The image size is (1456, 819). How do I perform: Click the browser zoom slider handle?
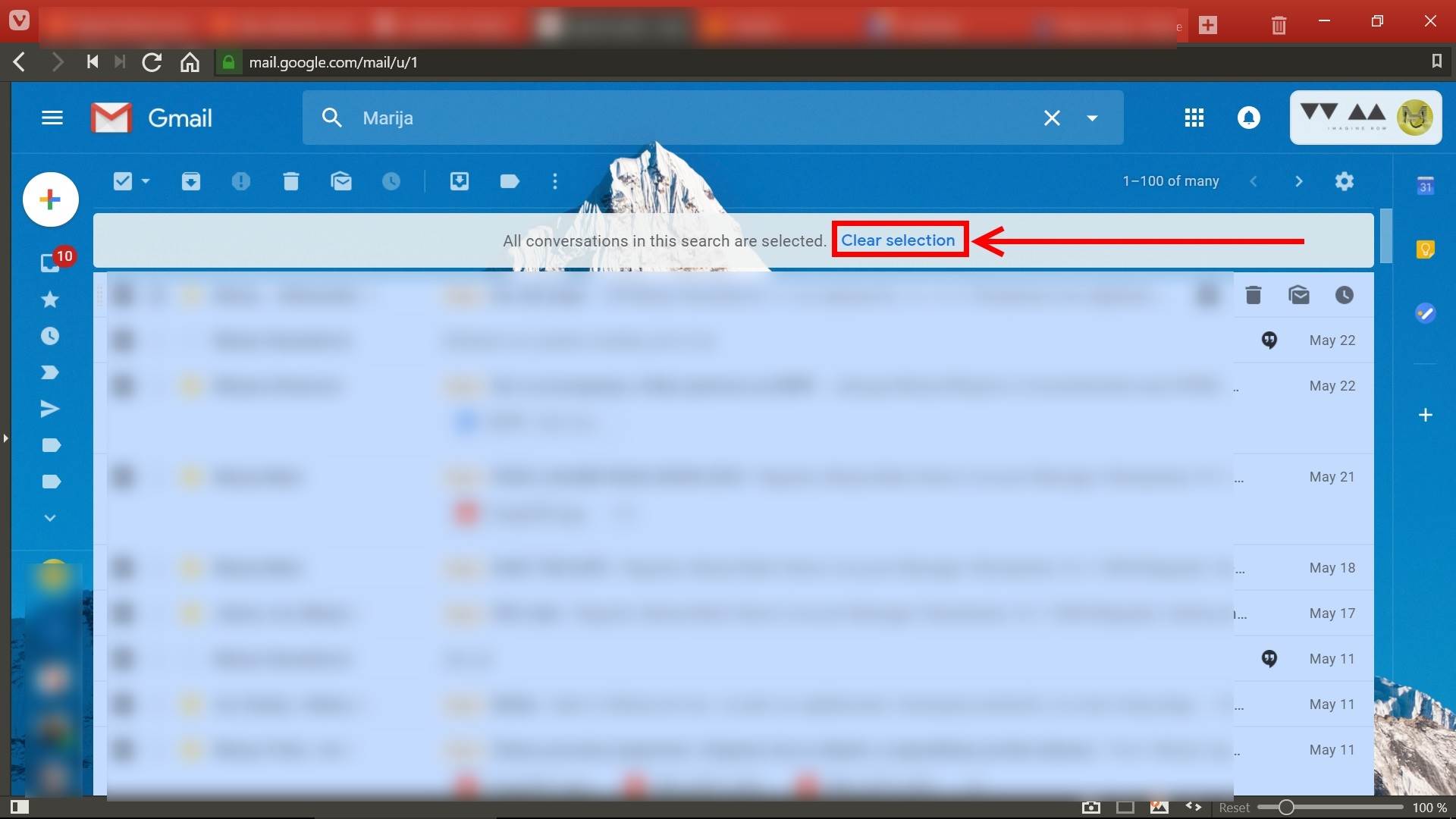pyautogui.click(x=1285, y=808)
